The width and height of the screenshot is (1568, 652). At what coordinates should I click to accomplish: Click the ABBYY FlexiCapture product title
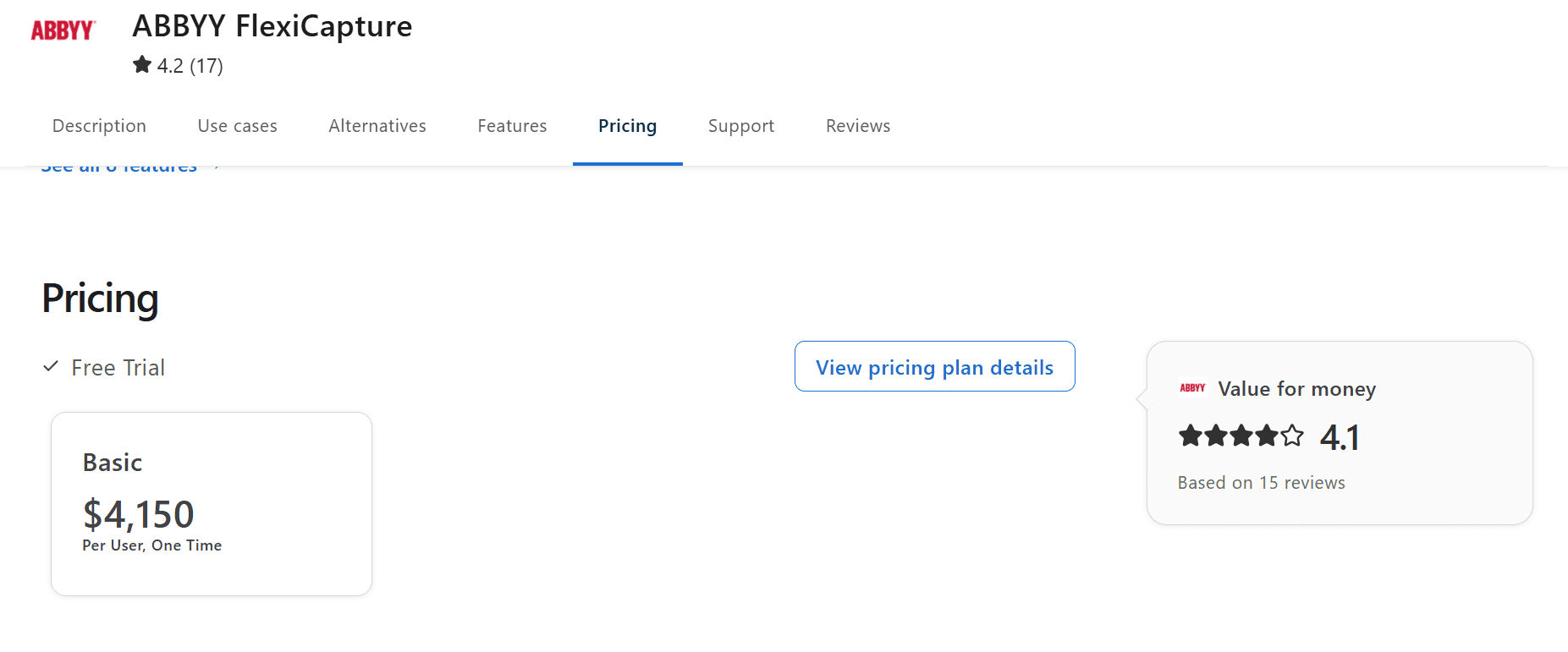tap(272, 26)
